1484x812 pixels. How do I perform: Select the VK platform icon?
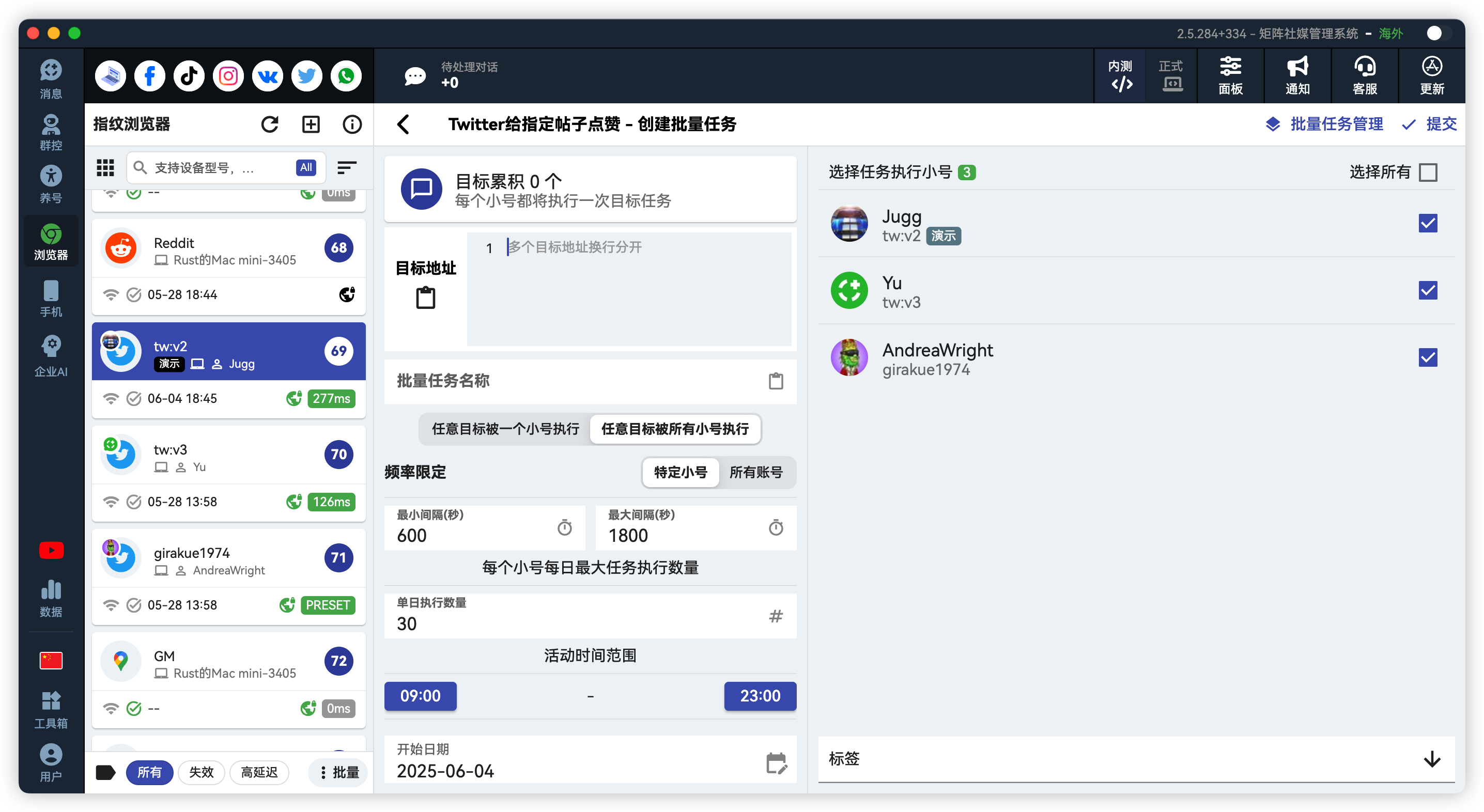(x=267, y=75)
